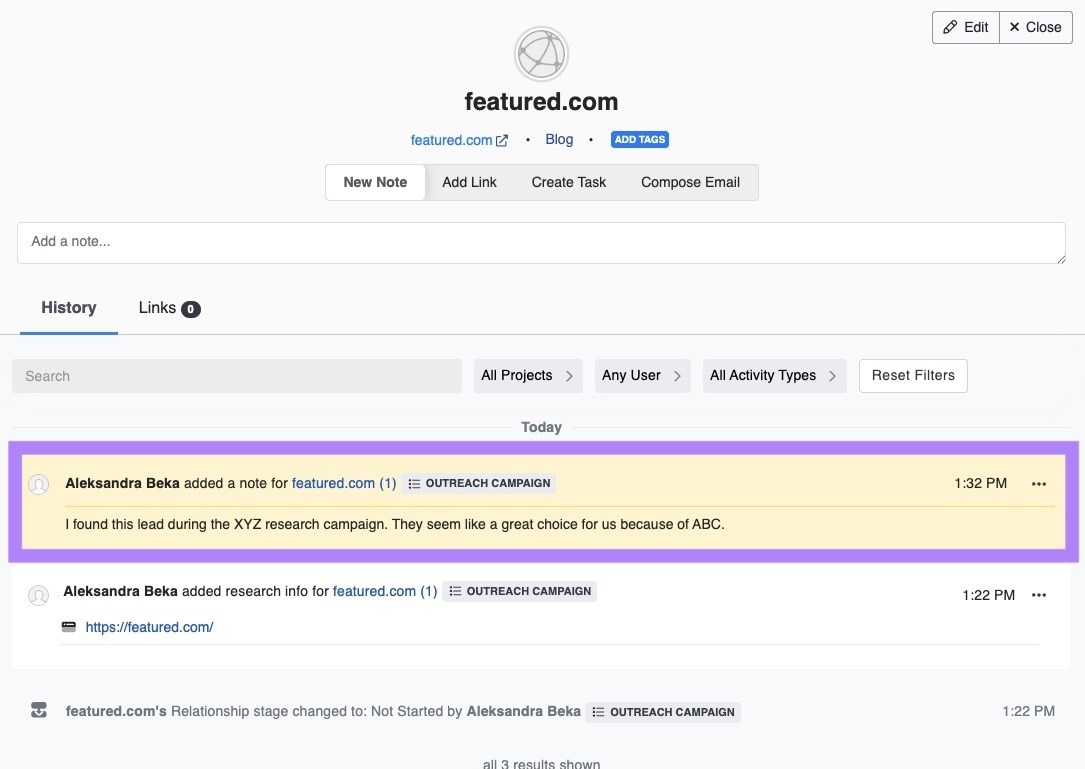Image resolution: width=1085 pixels, height=769 pixels.
Task: Open the more options menu on the 1:32 PM note
Action: point(1038,483)
